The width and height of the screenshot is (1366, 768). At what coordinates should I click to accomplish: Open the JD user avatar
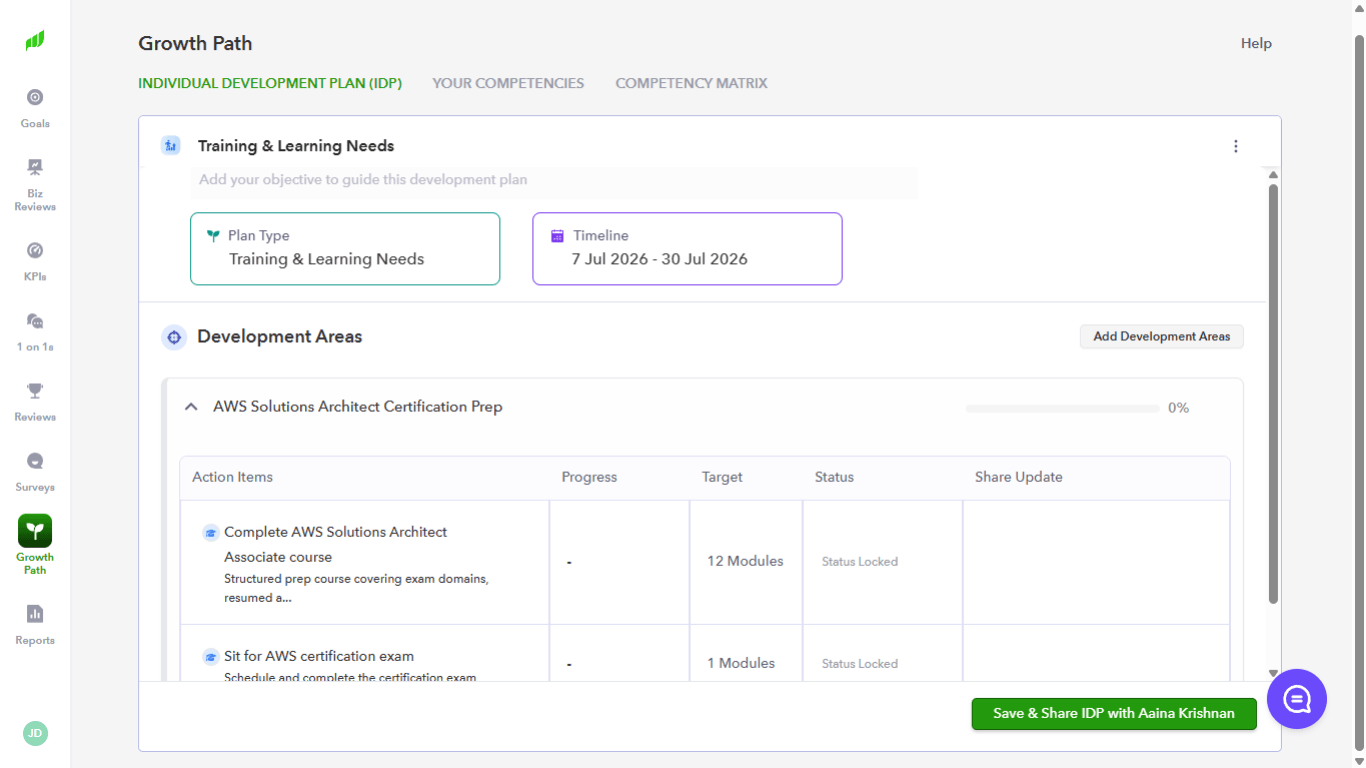coord(35,733)
